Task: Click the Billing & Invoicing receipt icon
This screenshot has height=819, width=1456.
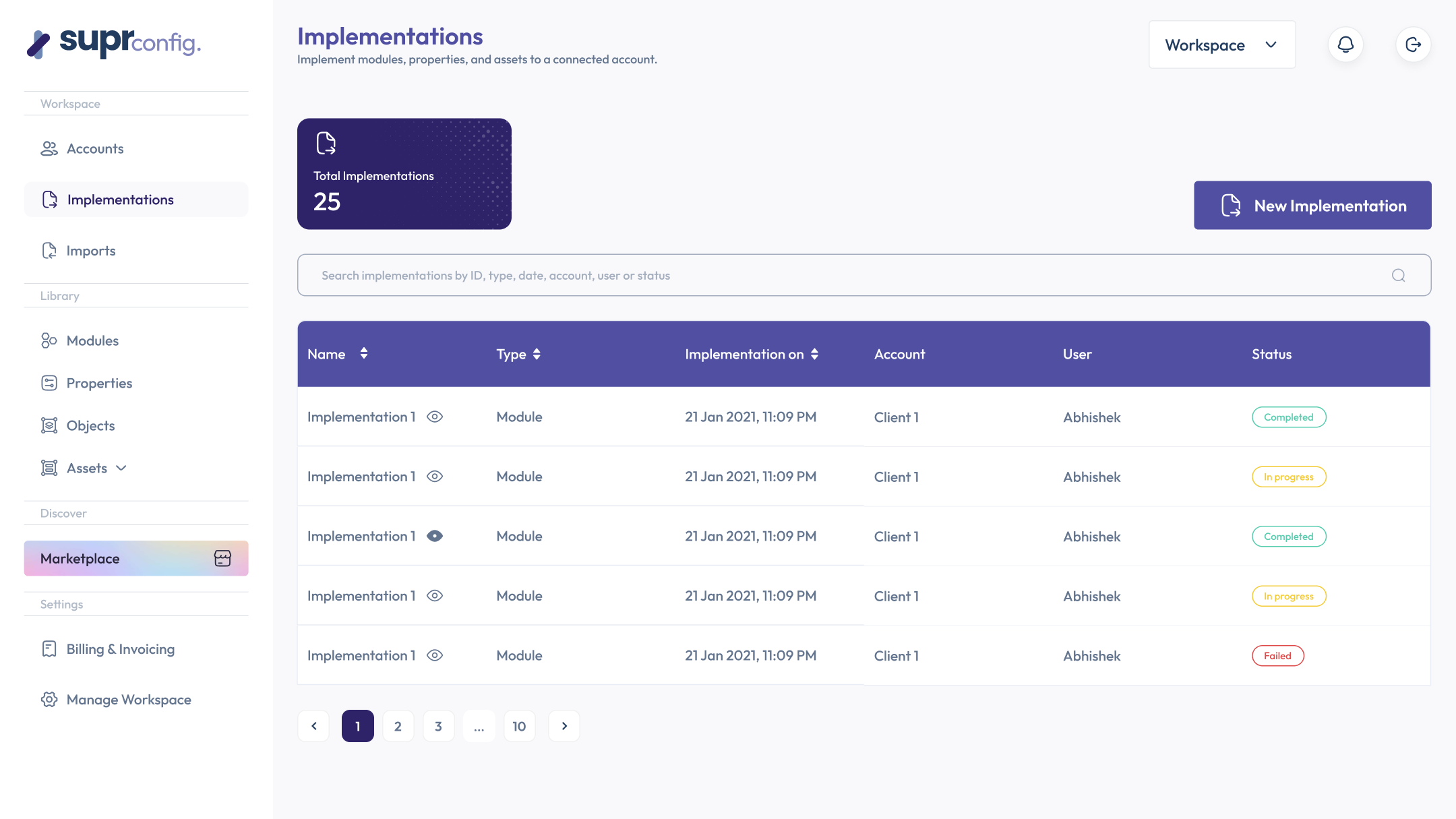Action: click(x=49, y=648)
